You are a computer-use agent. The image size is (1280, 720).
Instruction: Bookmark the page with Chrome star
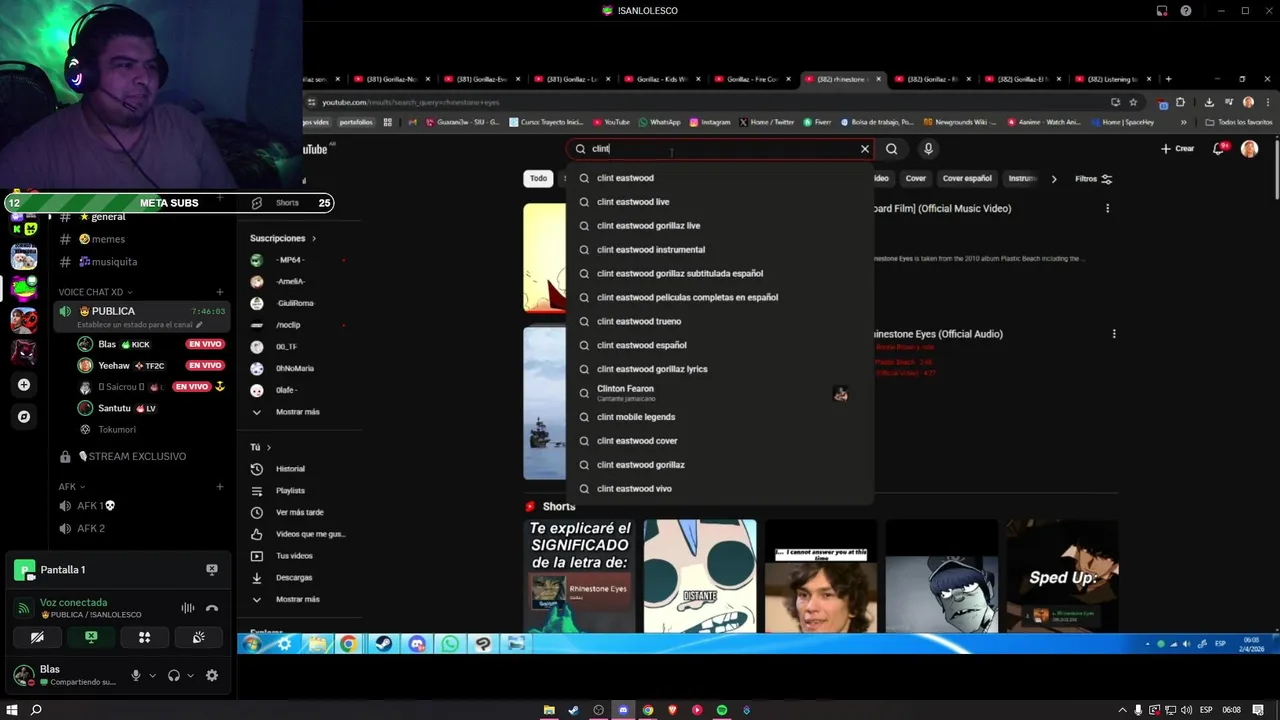point(1133,102)
